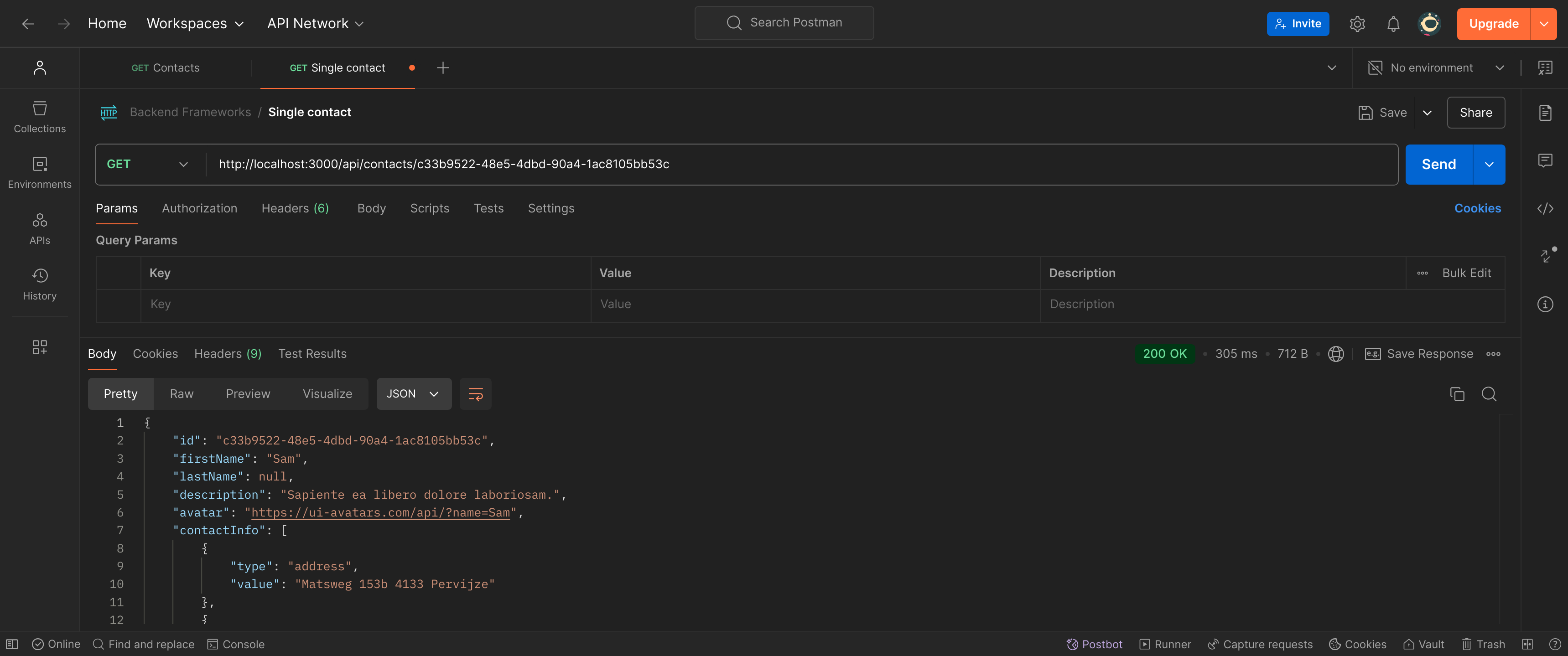This screenshot has width=1568, height=656.
Task: Toggle the sidebar using the bottom-left icon
Action: click(11, 645)
